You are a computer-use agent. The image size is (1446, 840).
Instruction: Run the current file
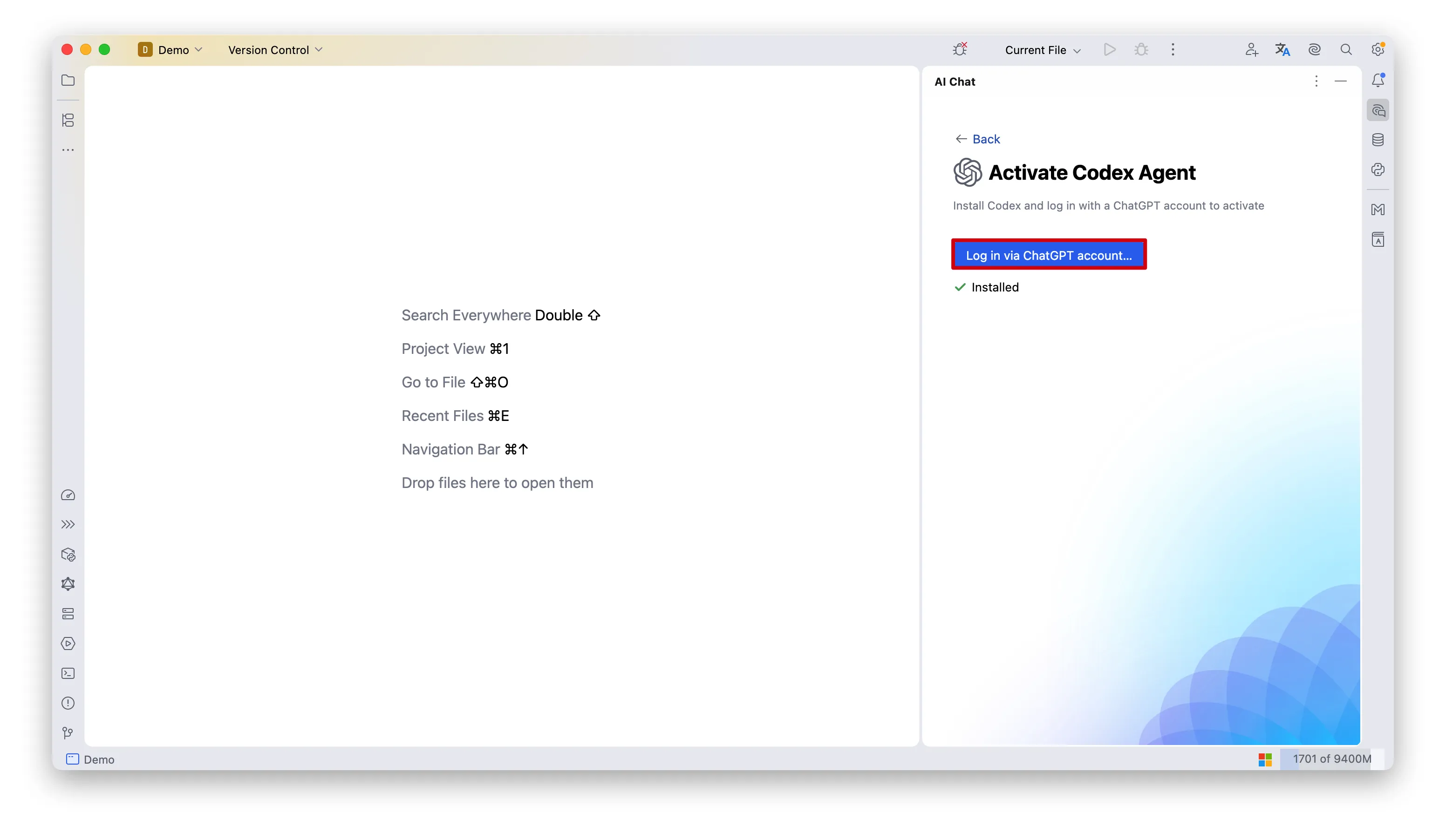(1110, 50)
